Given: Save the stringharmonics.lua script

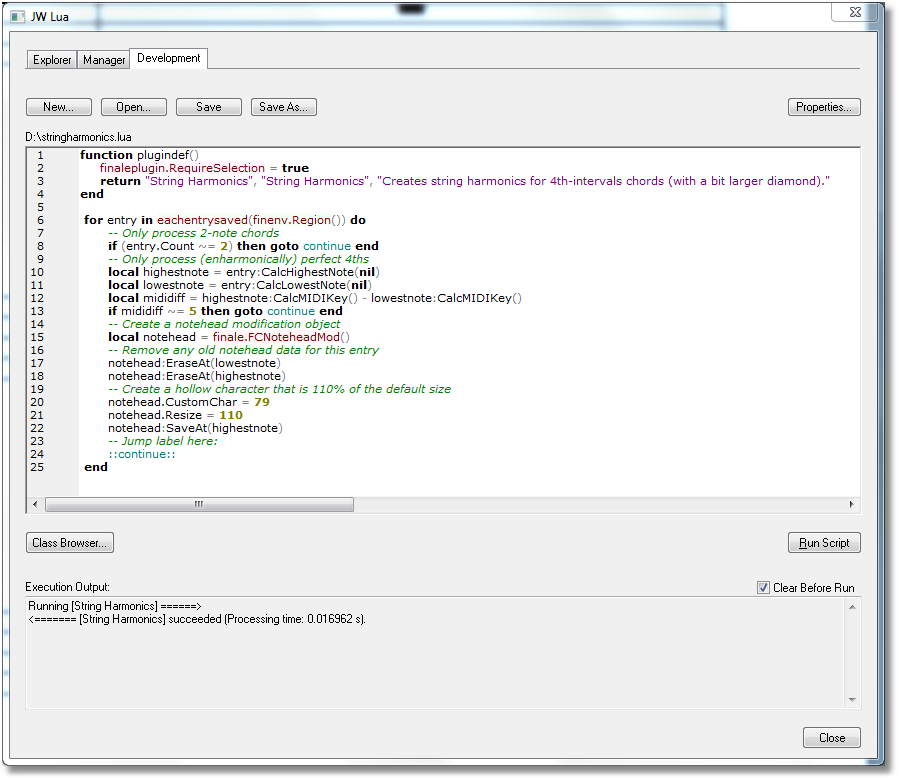Looking at the screenshot, I should click(x=208, y=107).
